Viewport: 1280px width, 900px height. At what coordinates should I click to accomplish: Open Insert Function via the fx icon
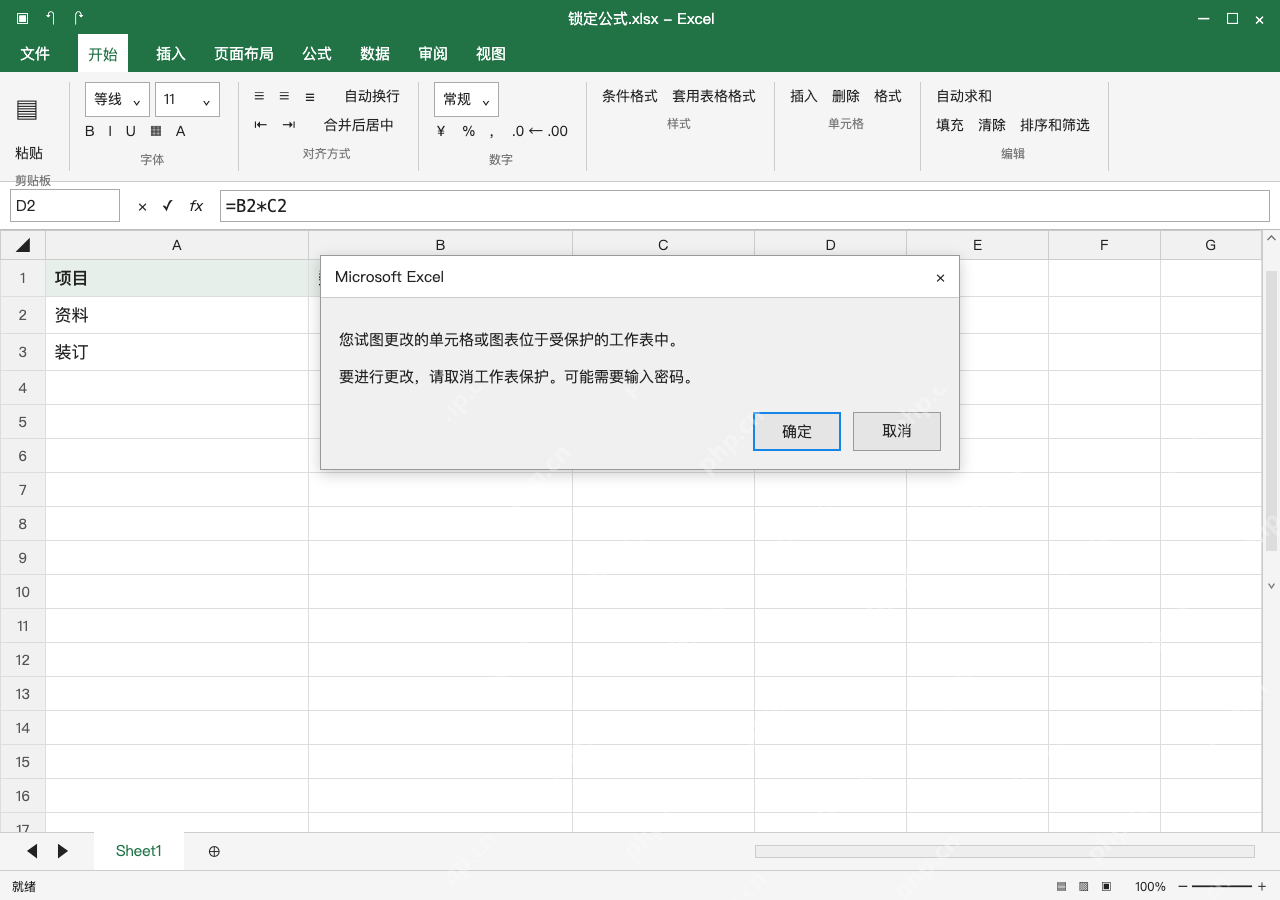(197, 206)
